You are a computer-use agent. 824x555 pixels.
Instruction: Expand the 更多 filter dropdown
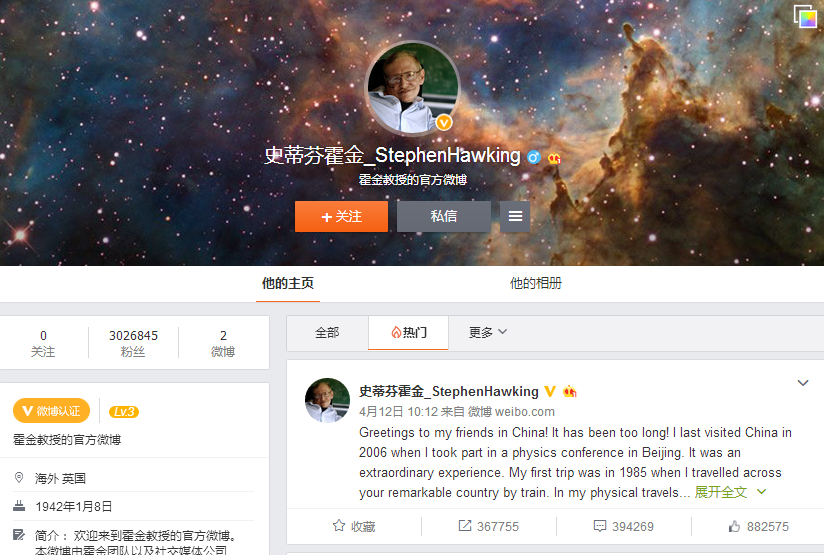tap(488, 332)
